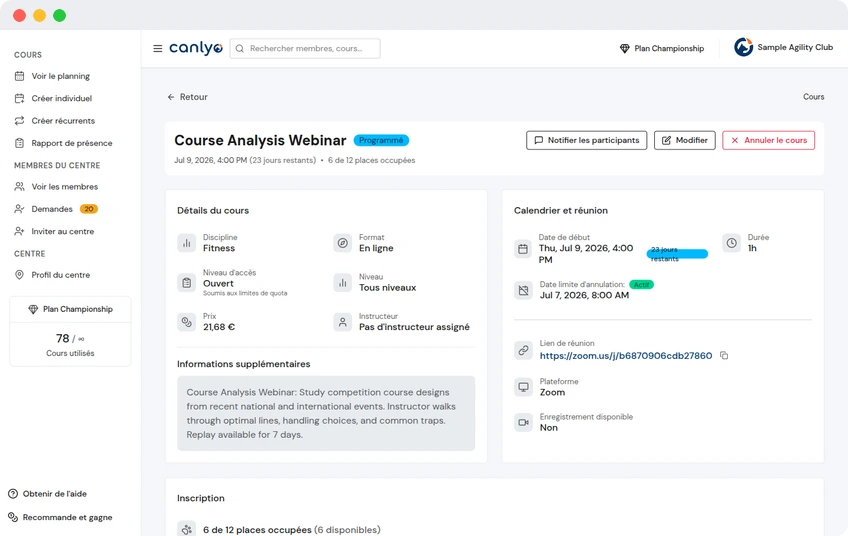
Task: Click the Inscription places icon
Action: 187,530
